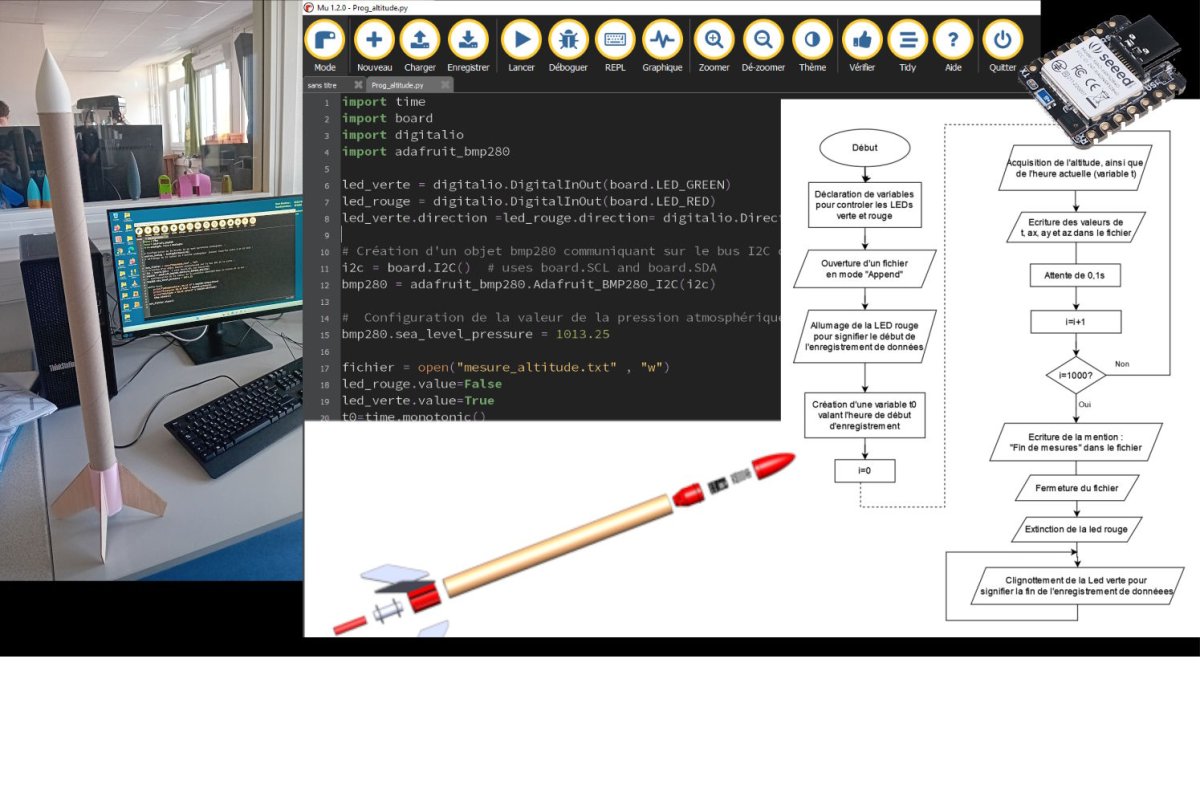This screenshot has height=793, width=1200.
Task: Toggle the editor Thème
Action: [x=812, y=41]
